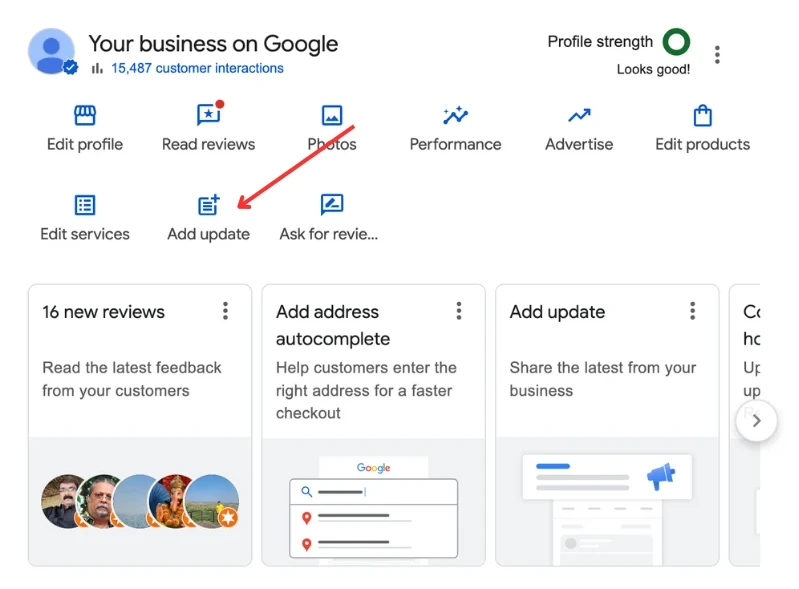Click Help customers enter address description
Screen dimensions: 799x589
pos(366,390)
